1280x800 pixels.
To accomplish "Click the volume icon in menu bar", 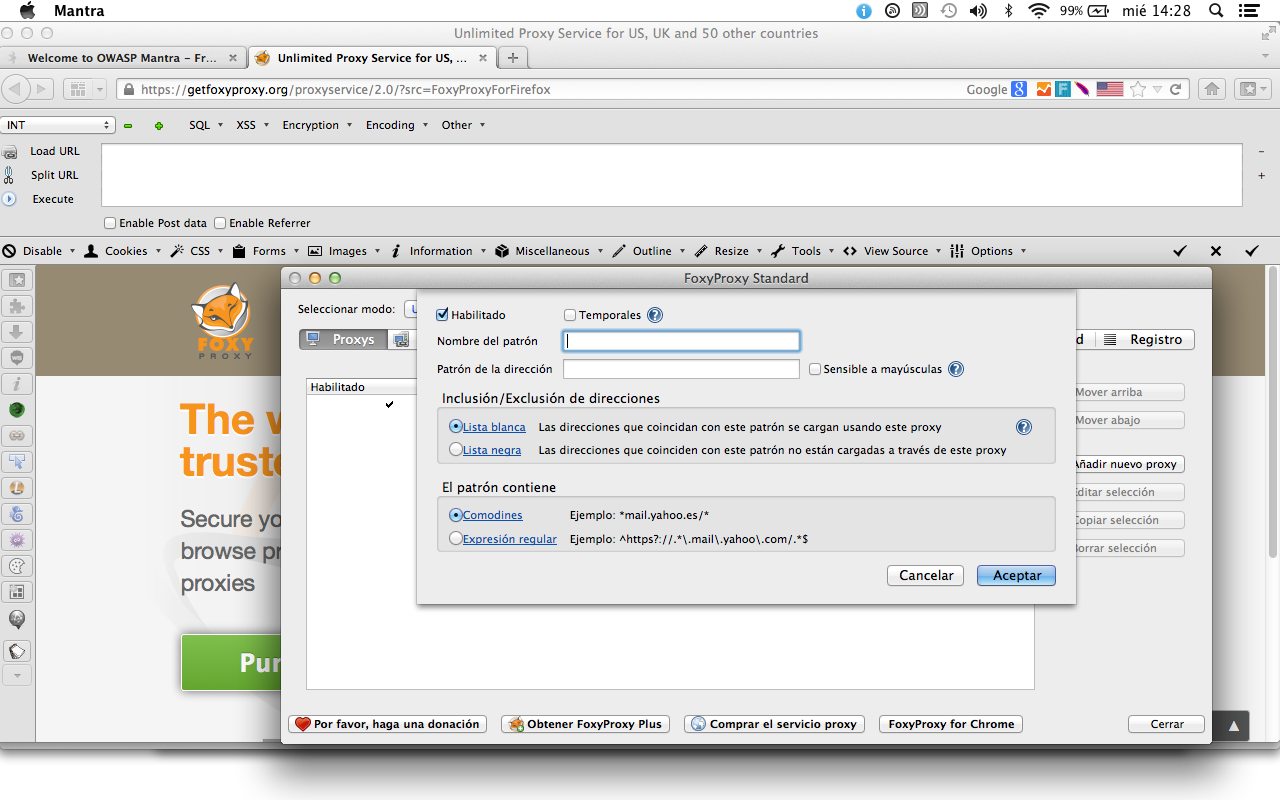I will pyautogui.click(x=978, y=11).
